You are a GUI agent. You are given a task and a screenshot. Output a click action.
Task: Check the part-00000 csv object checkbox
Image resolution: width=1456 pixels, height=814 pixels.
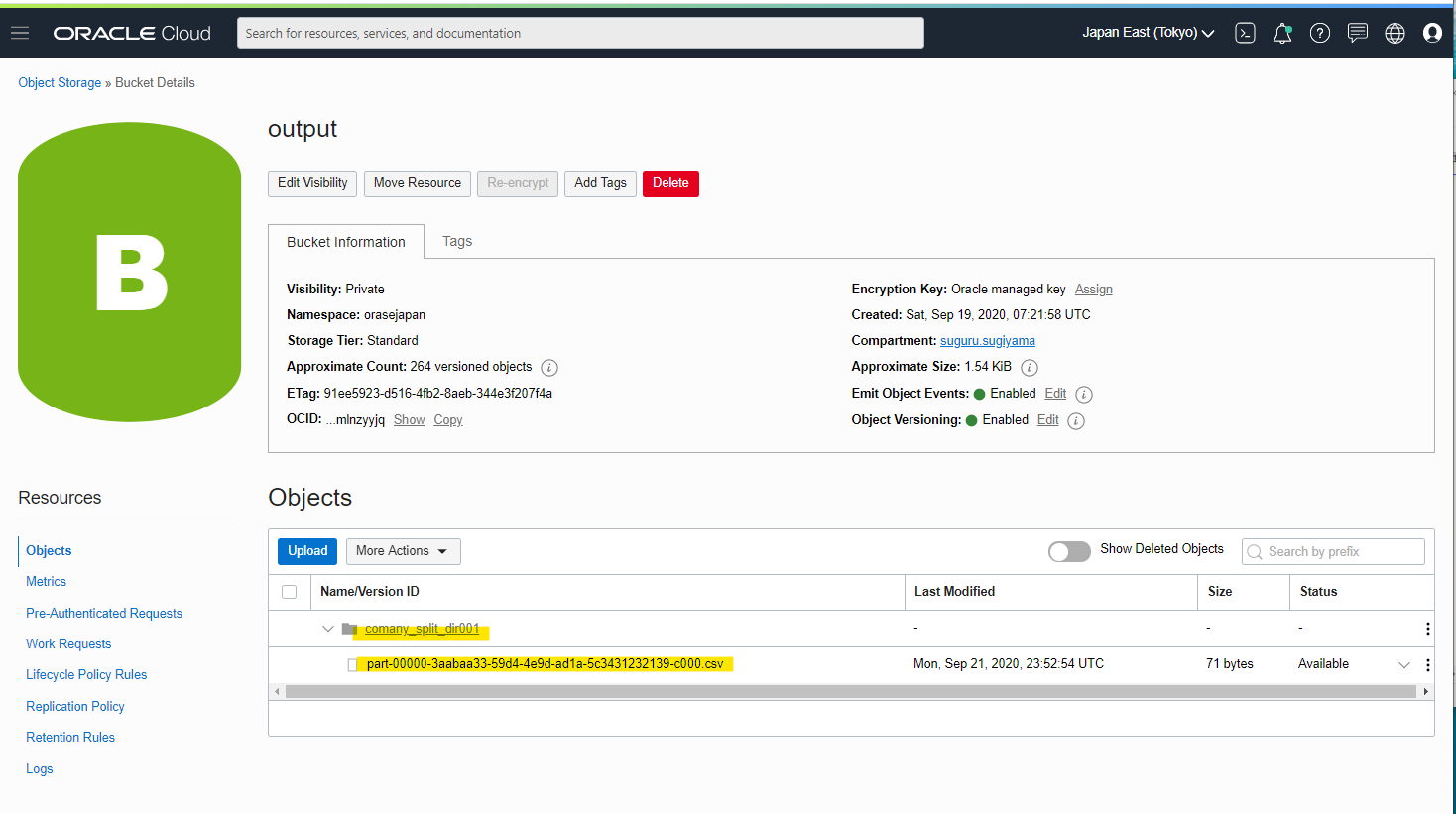353,665
